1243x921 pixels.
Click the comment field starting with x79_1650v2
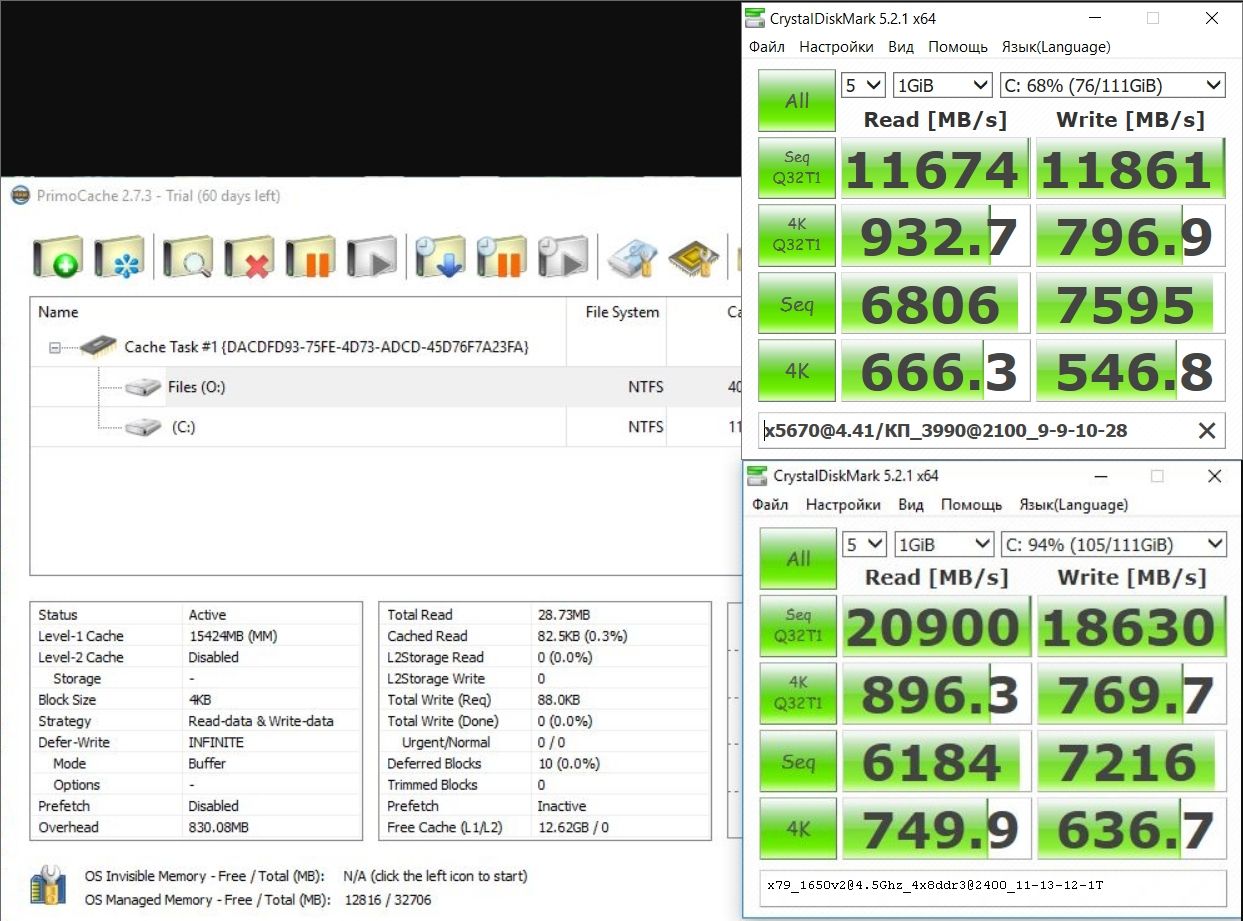993,886
